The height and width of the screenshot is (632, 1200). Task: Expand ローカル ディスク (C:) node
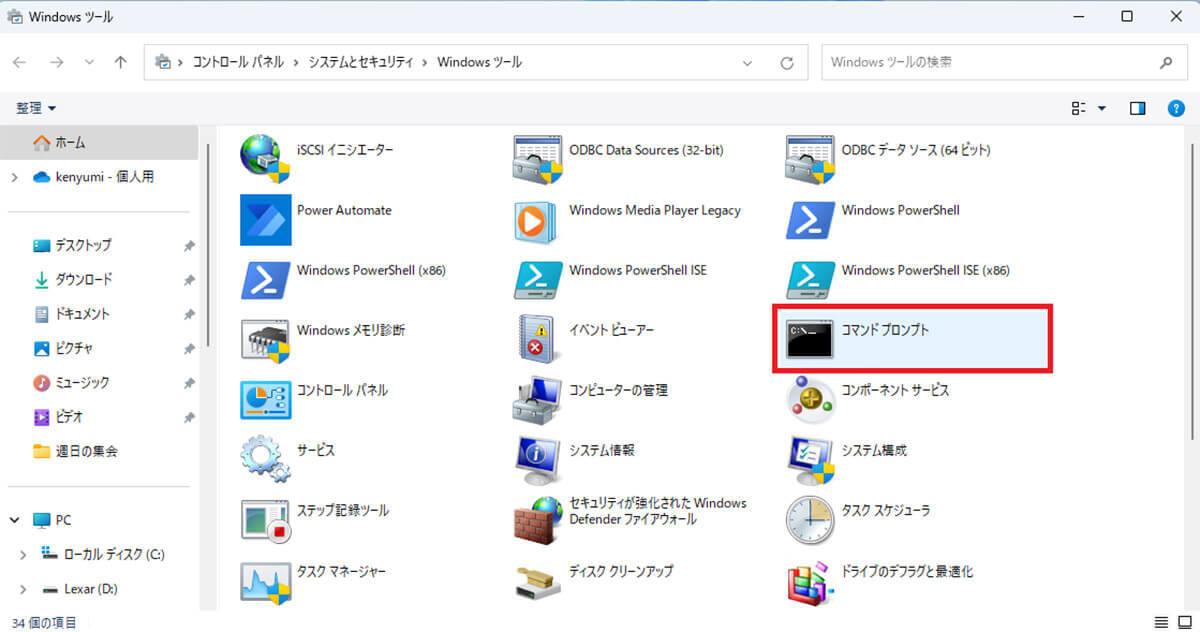click(23, 554)
